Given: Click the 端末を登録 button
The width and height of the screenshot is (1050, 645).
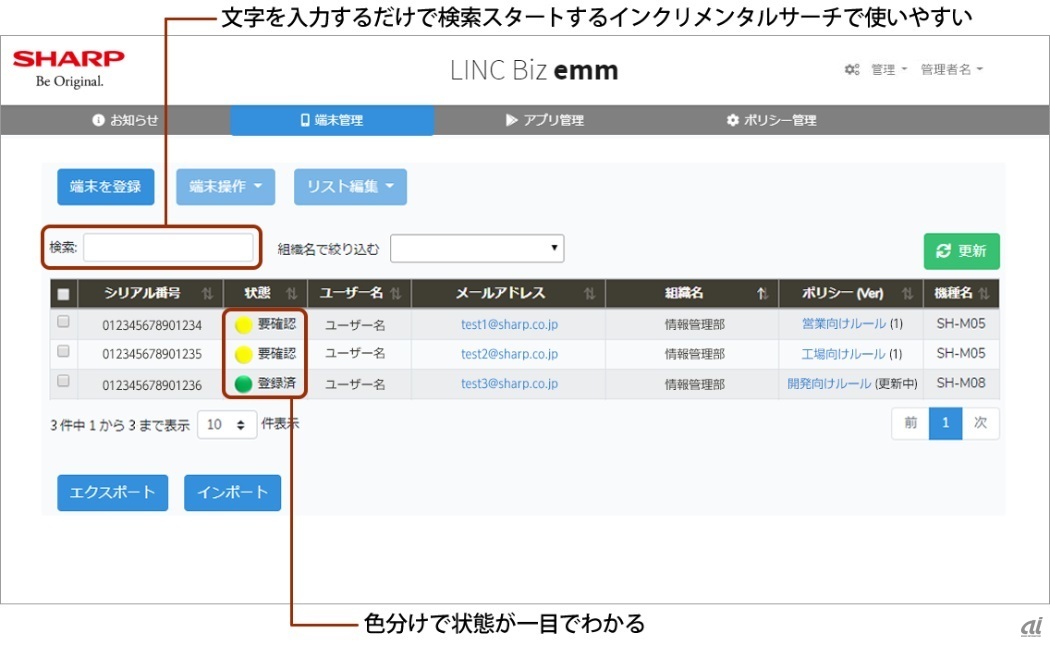Looking at the screenshot, I should [x=106, y=187].
